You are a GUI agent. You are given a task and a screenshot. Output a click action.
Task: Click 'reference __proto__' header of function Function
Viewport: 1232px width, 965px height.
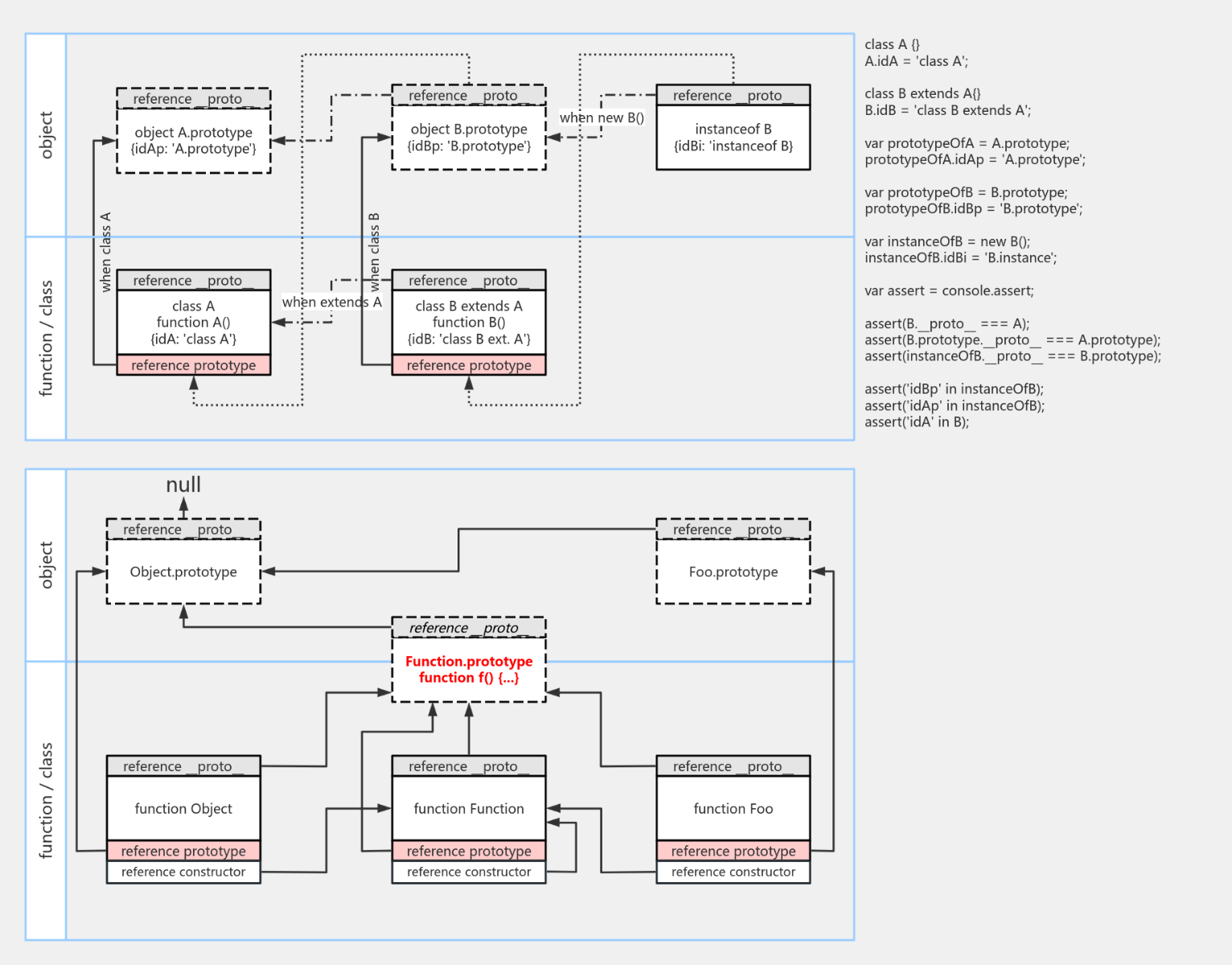pos(468,766)
